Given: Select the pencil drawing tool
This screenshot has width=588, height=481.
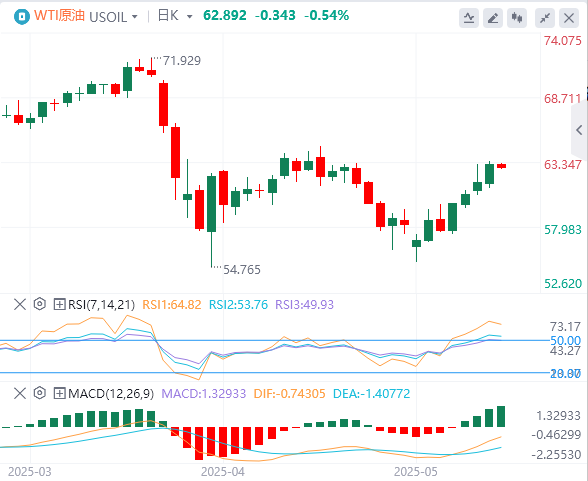Looking at the screenshot, I should 493,18.
